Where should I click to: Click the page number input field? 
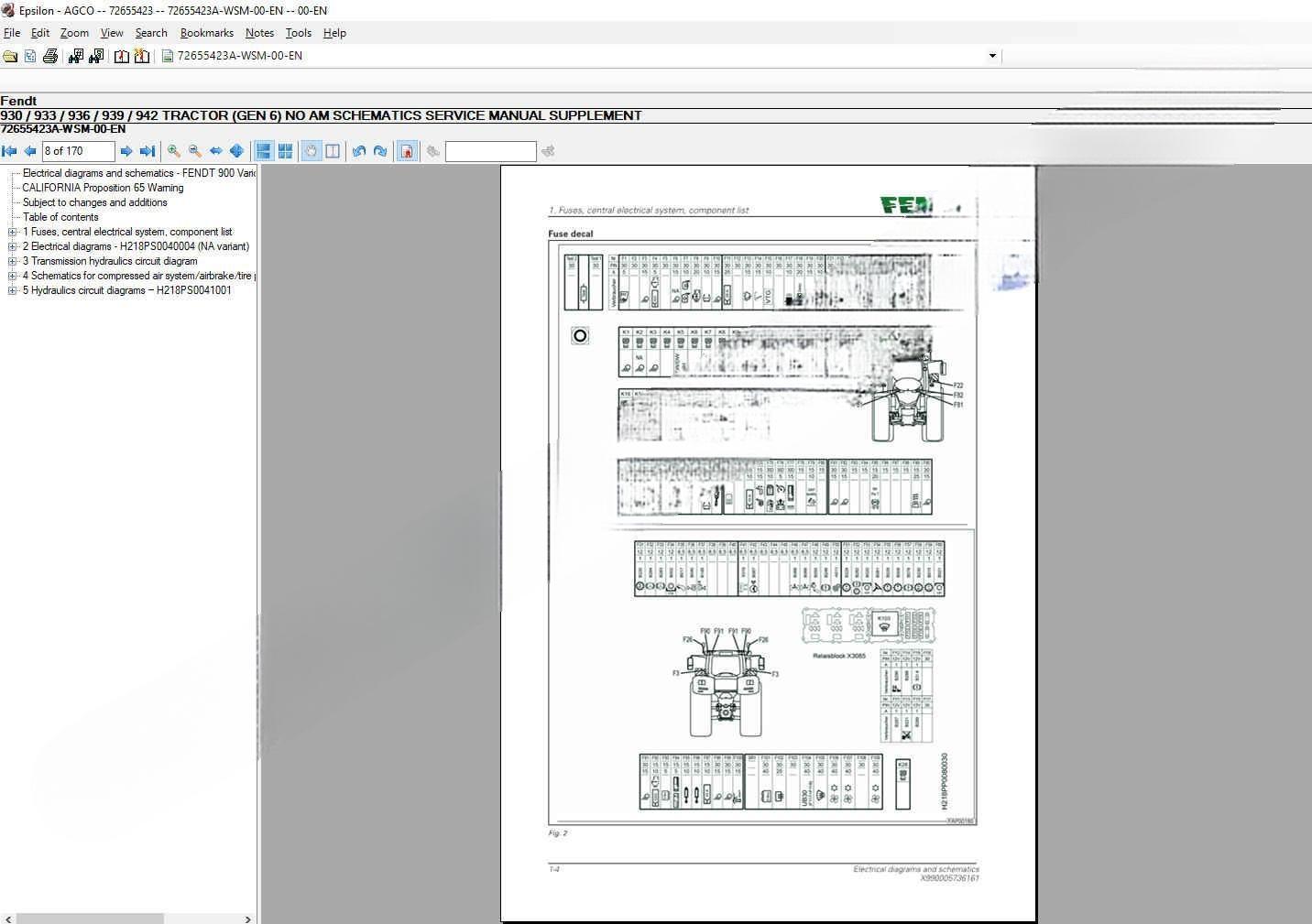pos(78,151)
